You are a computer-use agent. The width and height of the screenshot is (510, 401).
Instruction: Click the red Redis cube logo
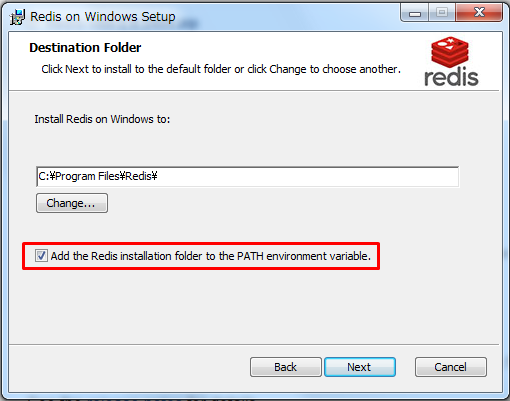[450, 52]
